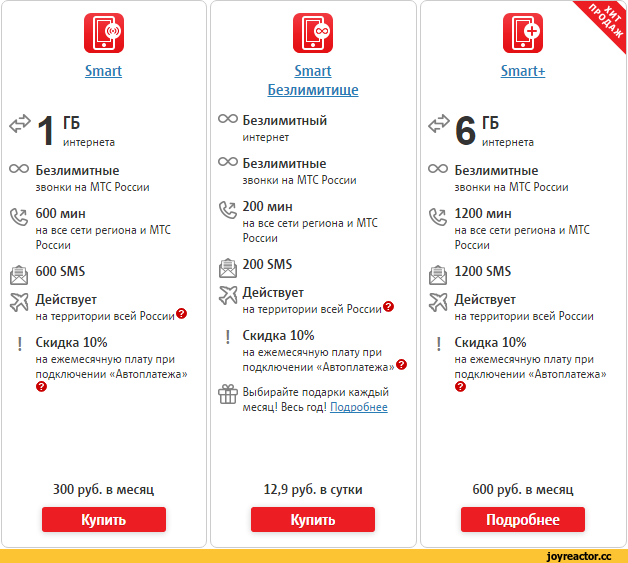Click the 1200 SMS text
The width and height of the screenshot is (628, 563).
click(x=483, y=271)
